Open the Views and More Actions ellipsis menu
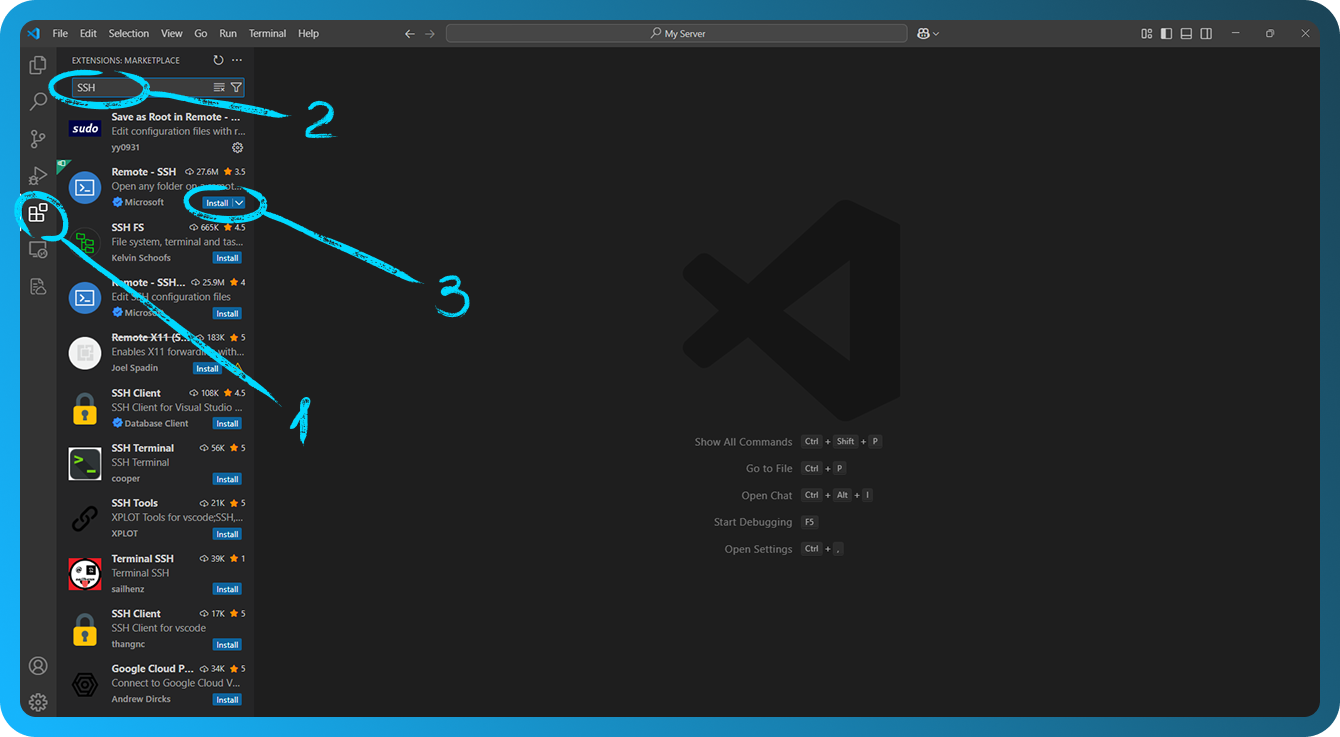The image size is (1340, 737). click(x=237, y=60)
